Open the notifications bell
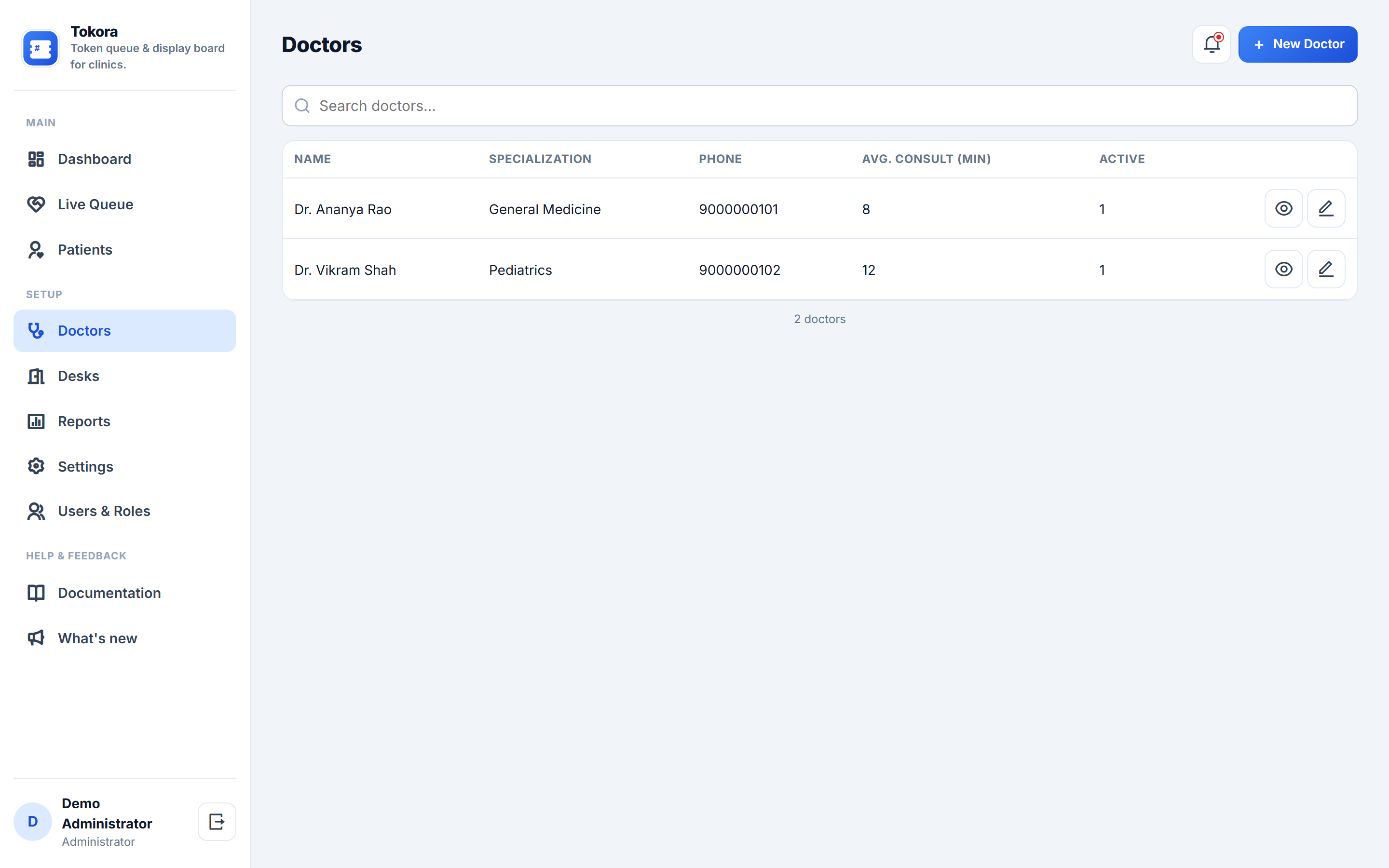Screen dimensions: 1389x868 point(1211,44)
